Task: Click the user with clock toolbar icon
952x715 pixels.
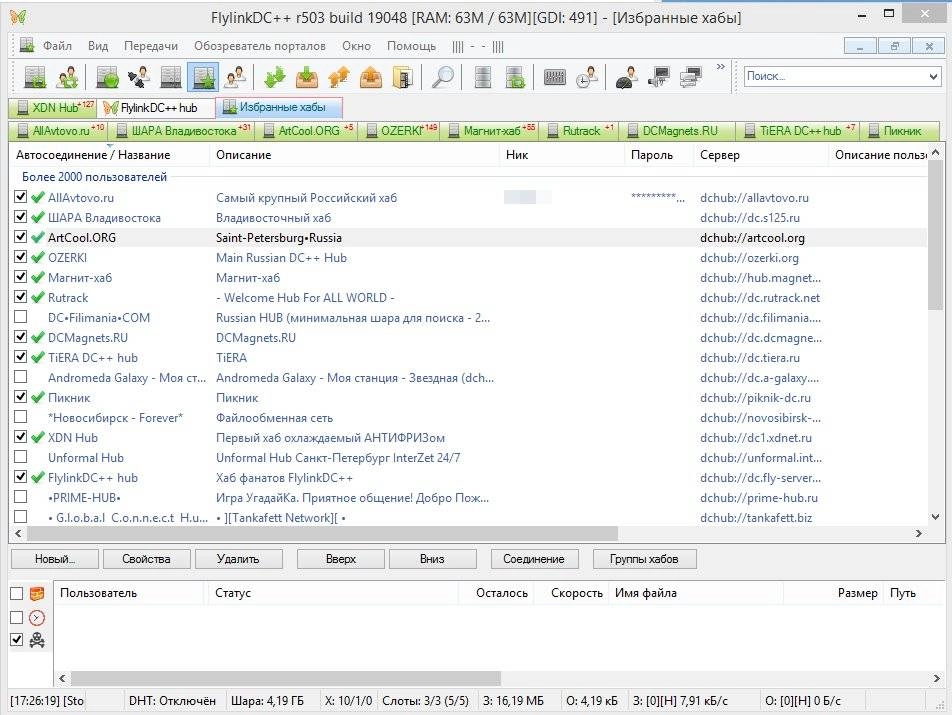Action: tap(587, 77)
